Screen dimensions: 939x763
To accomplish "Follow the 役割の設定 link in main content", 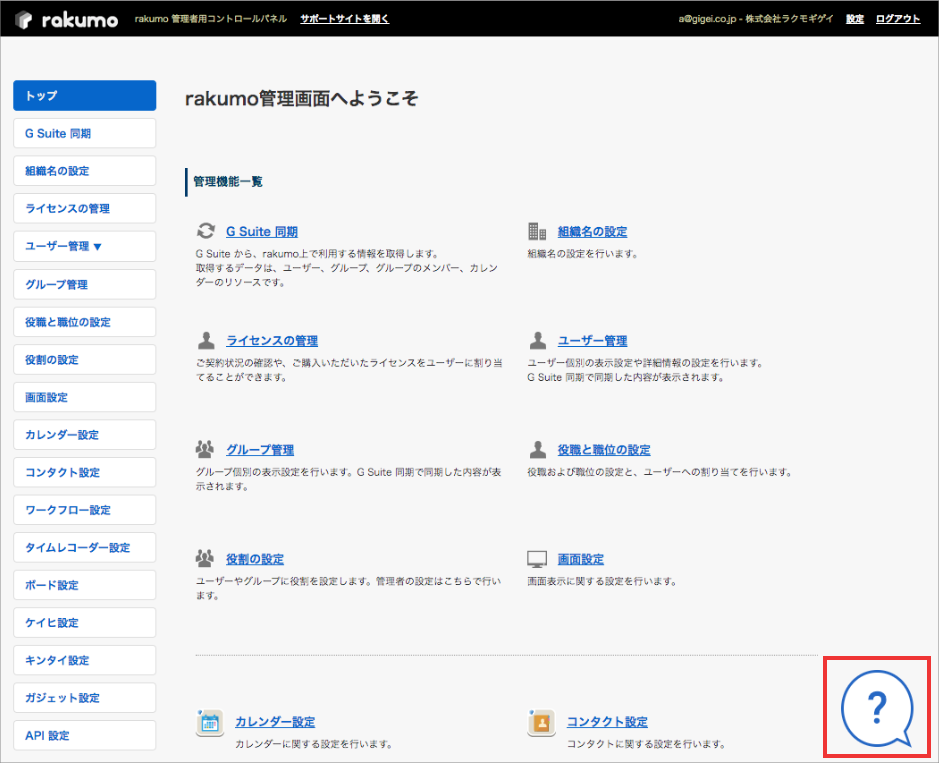I will click(255, 559).
